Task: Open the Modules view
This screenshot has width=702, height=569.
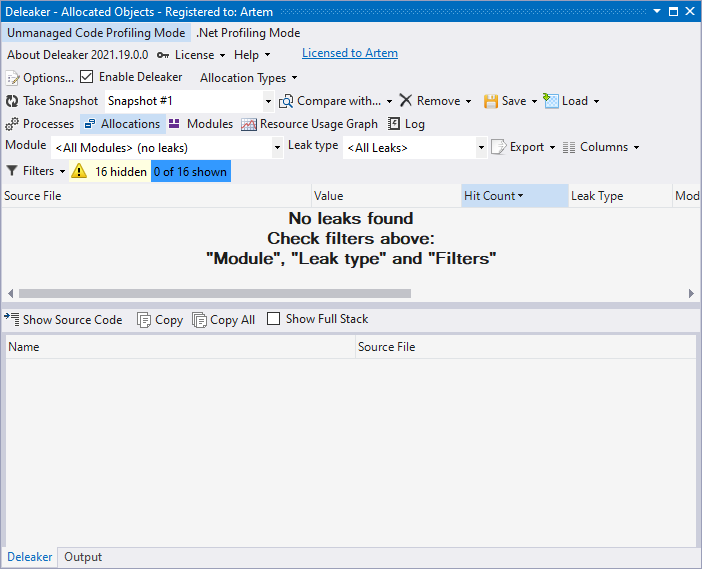Action: pyautogui.click(x=201, y=124)
